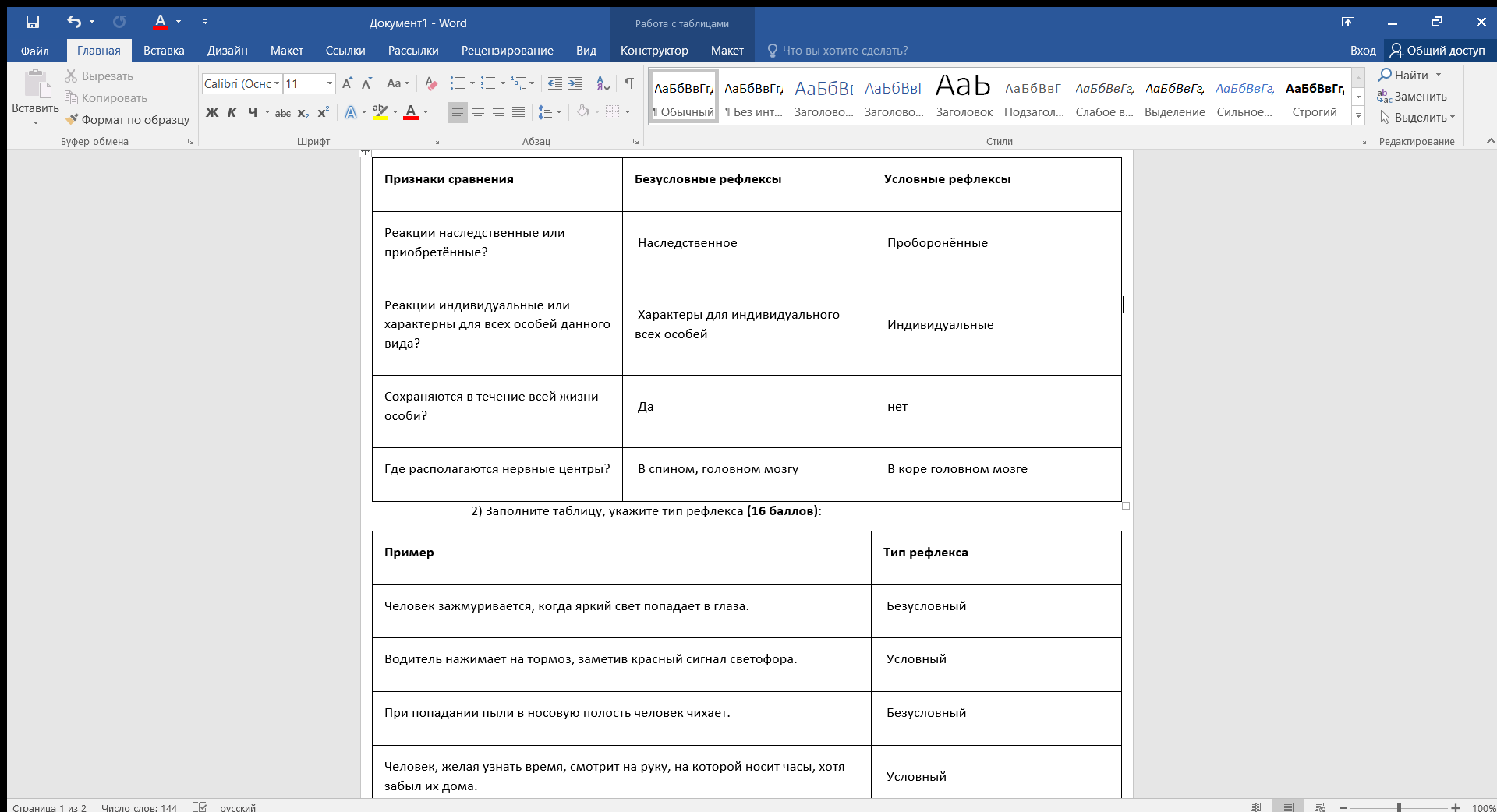Switch to Read Mode view in status bar
Viewport: 1497px width, 812px height.
point(1255,807)
